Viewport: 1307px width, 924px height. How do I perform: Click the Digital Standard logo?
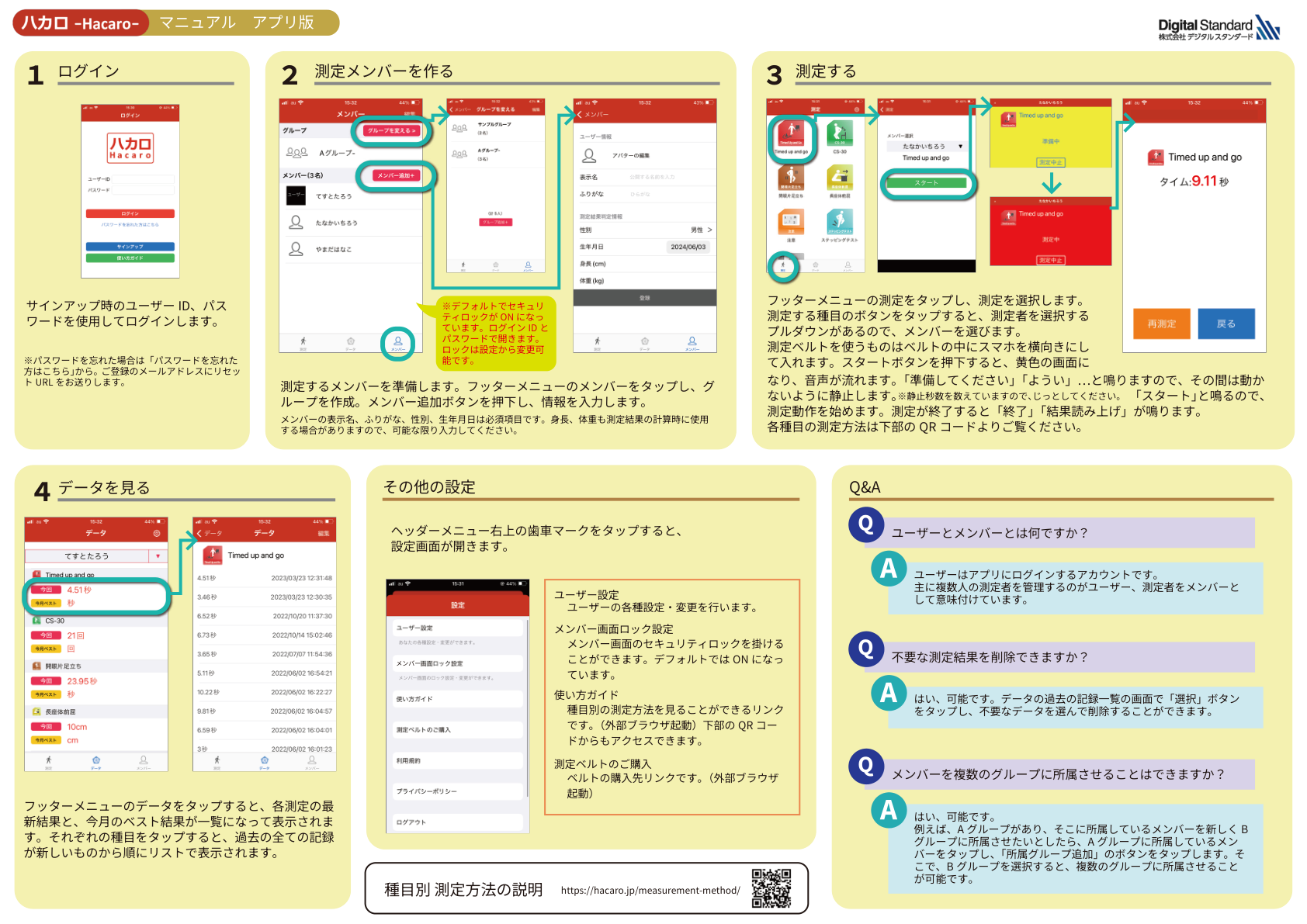tap(1219, 28)
